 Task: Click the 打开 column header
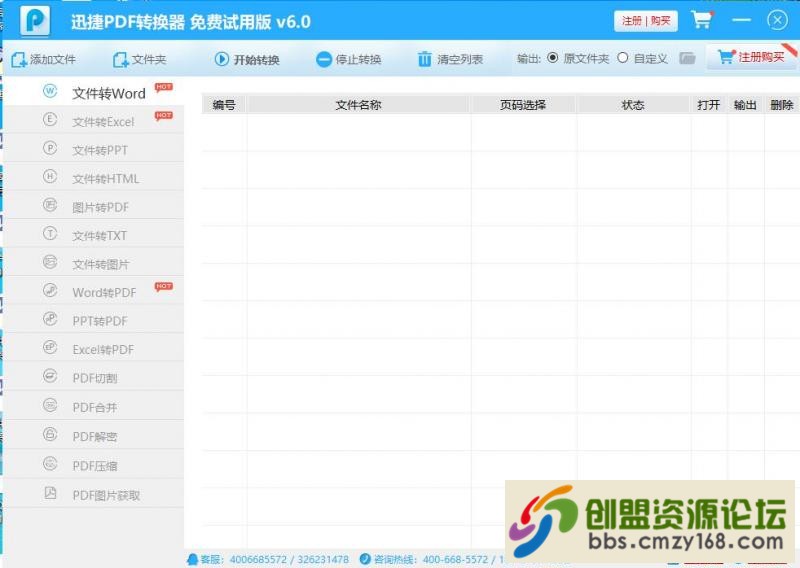point(709,105)
